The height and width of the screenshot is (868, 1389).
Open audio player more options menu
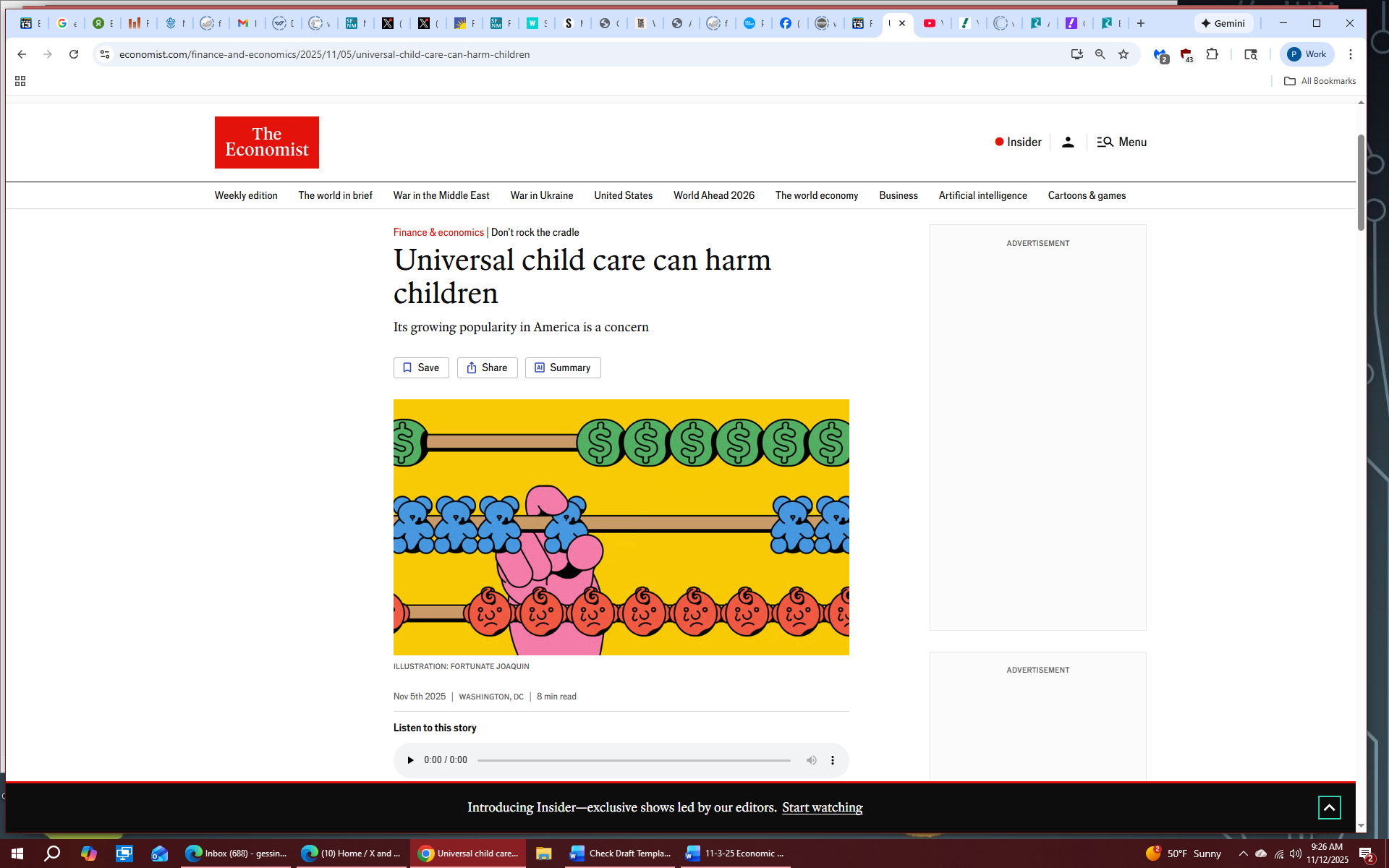pos(833,760)
